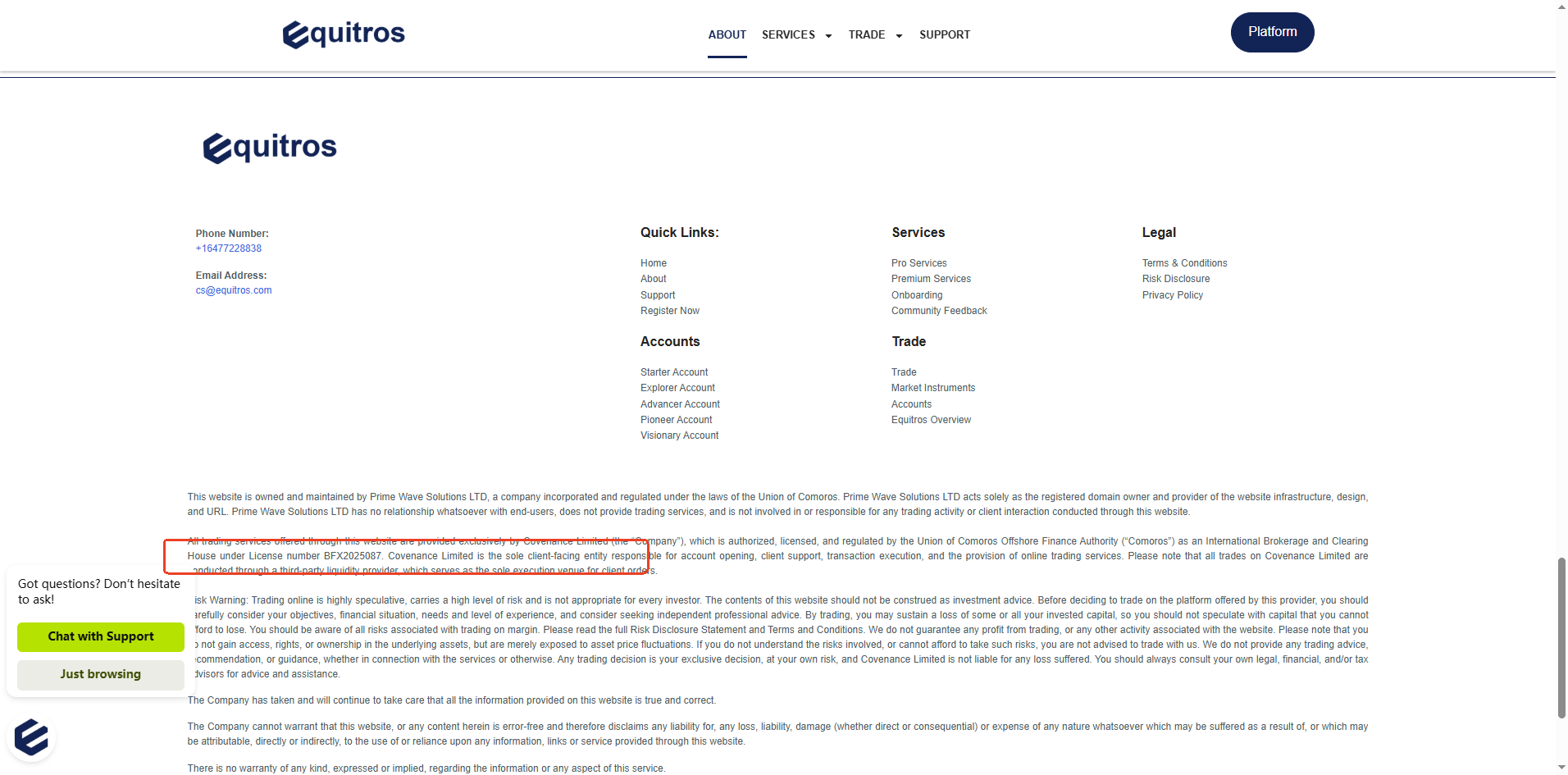Viewport: 1568px width, 775px height.
Task: Open About quick link
Action: [654, 279]
